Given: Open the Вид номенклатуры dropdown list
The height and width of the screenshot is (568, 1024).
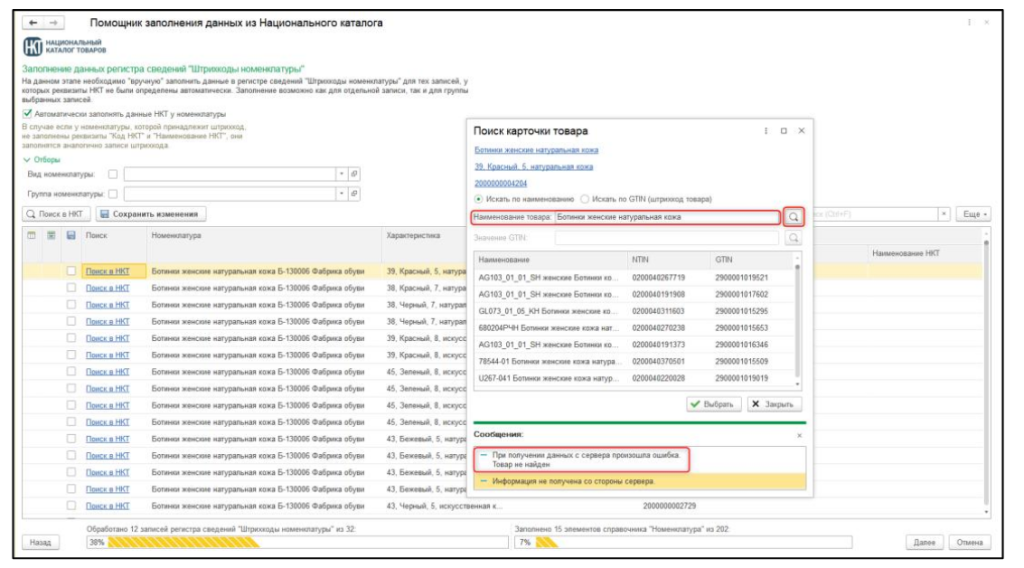Looking at the screenshot, I should (x=341, y=174).
